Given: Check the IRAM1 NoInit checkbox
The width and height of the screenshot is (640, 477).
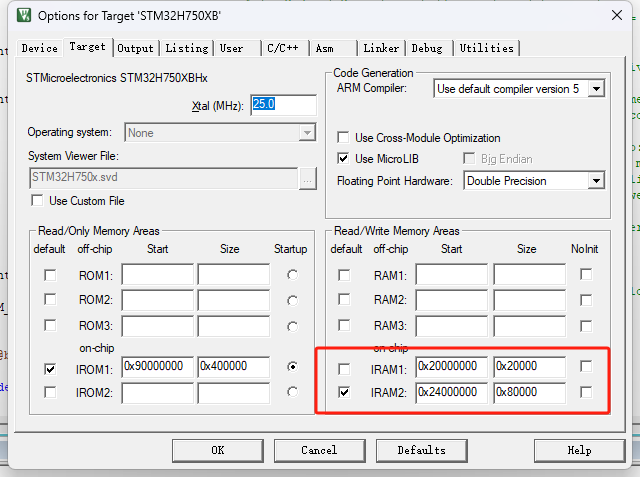Looking at the screenshot, I should coord(586,366).
